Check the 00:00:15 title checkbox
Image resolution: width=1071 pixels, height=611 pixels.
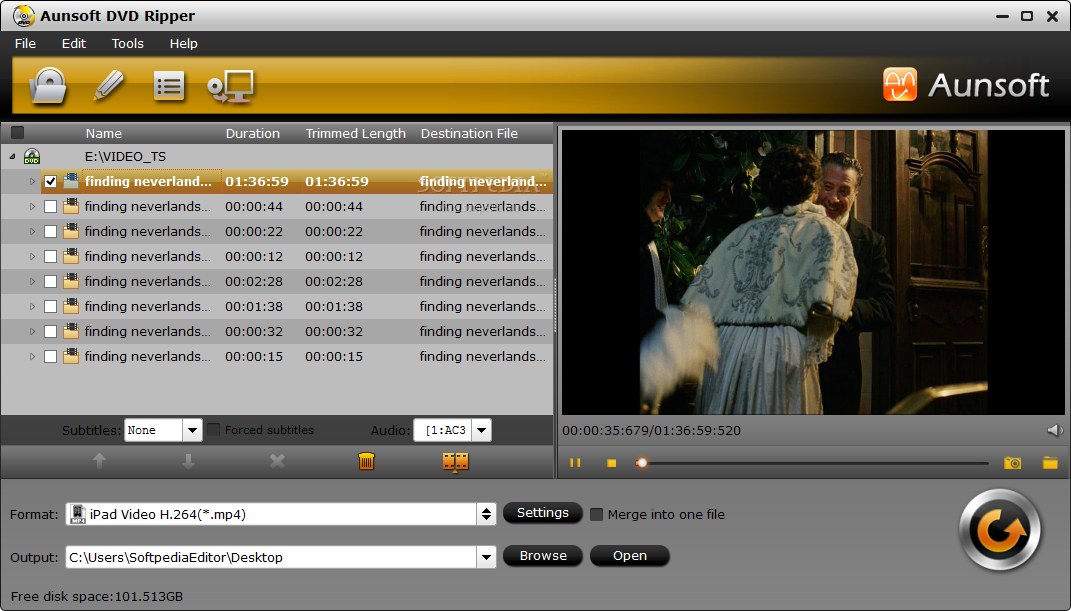pyautogui.click(x=51, y=356)
